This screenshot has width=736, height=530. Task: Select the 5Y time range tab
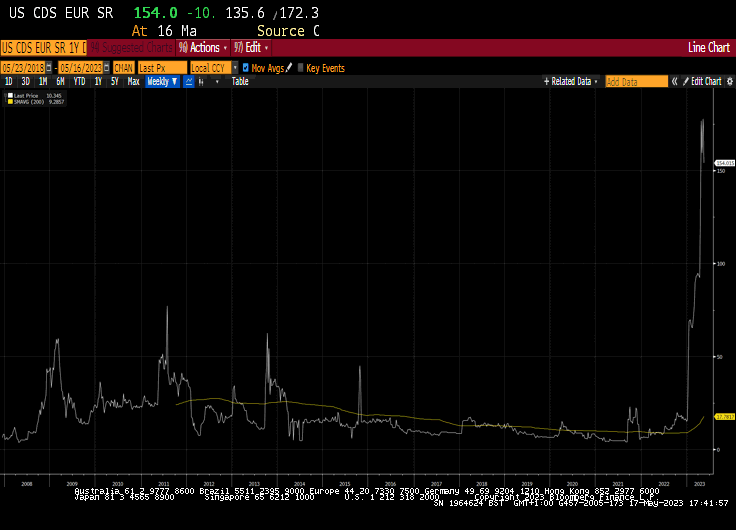(x=115, y=82)
